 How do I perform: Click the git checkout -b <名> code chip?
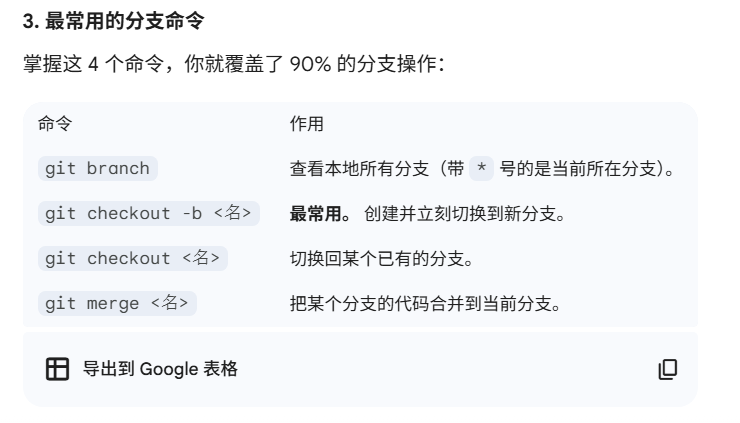[x=149, y=213]
